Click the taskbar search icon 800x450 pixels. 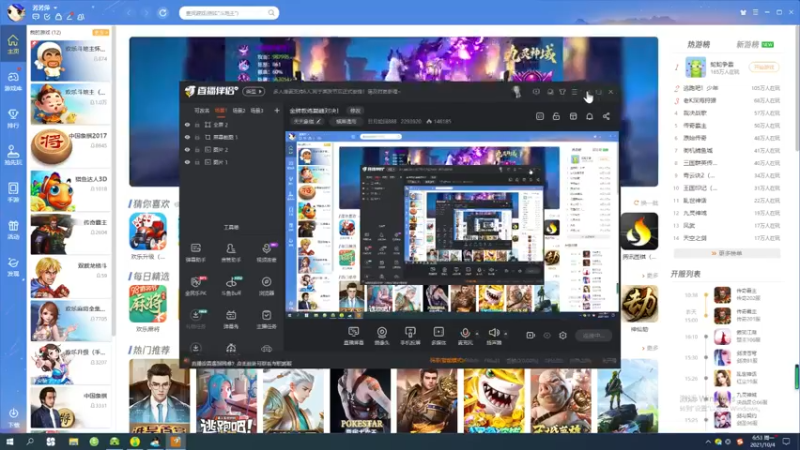(30, 442)
